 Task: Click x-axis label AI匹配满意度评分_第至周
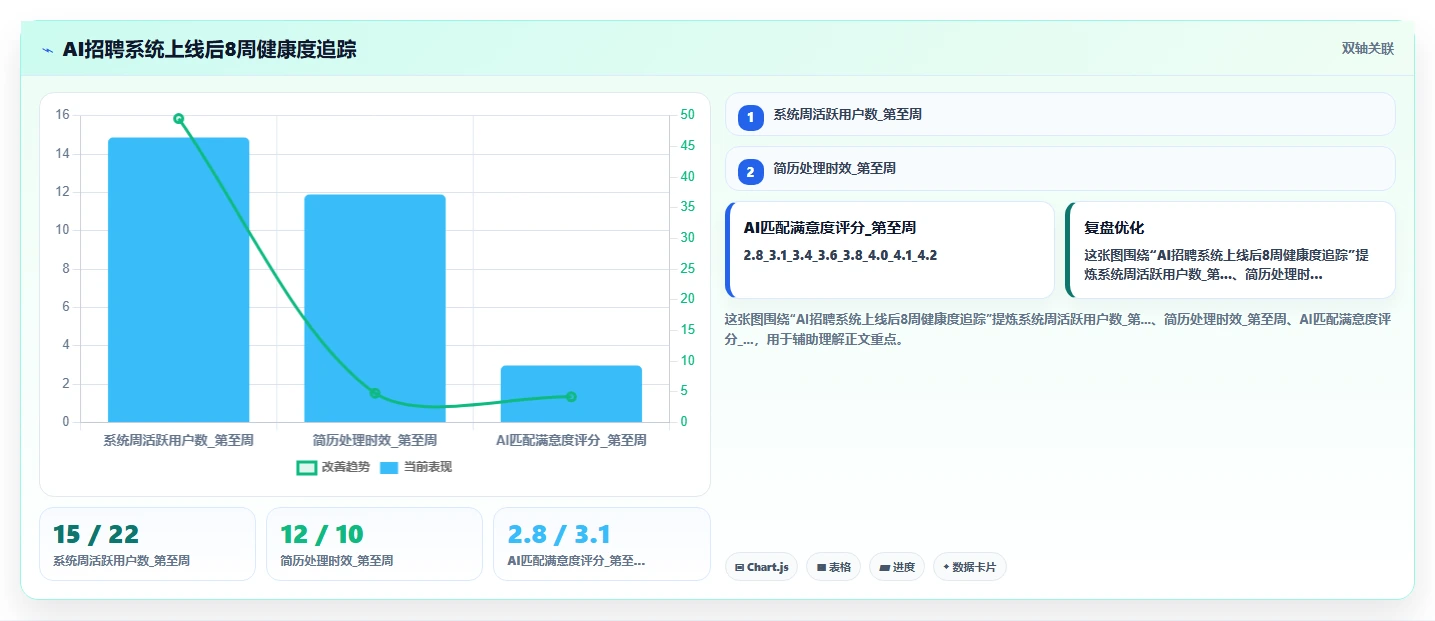[x=571, y=440]
